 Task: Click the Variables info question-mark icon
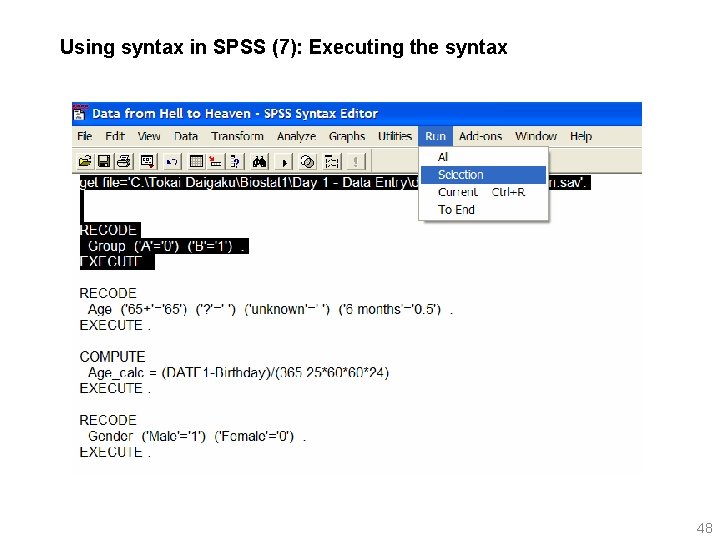pos(235,161)
